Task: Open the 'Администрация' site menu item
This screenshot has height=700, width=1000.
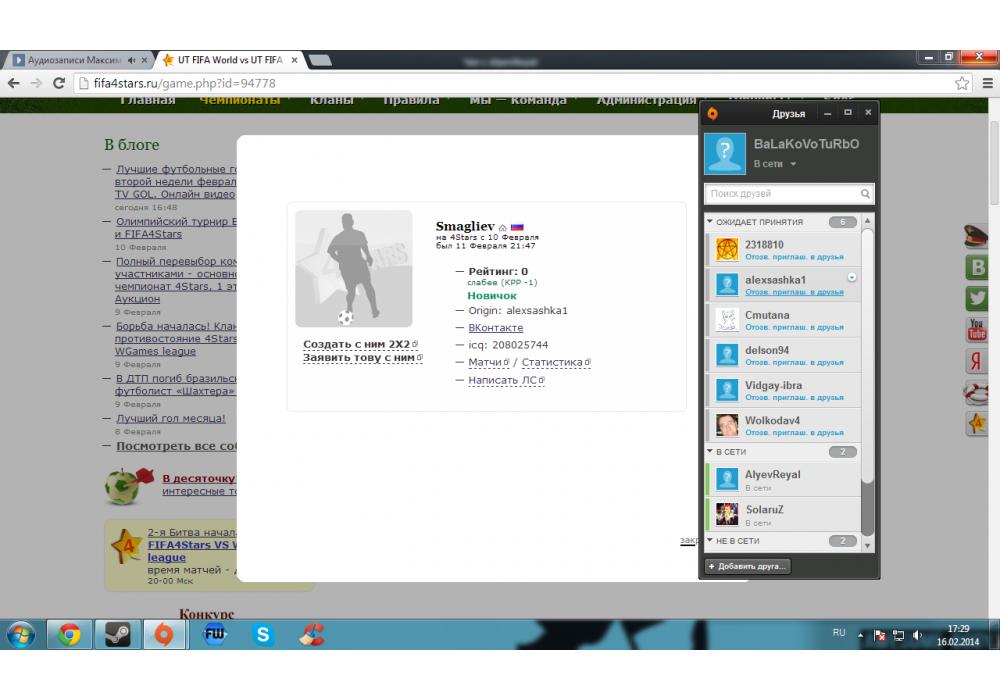Action: pos(645,100)
